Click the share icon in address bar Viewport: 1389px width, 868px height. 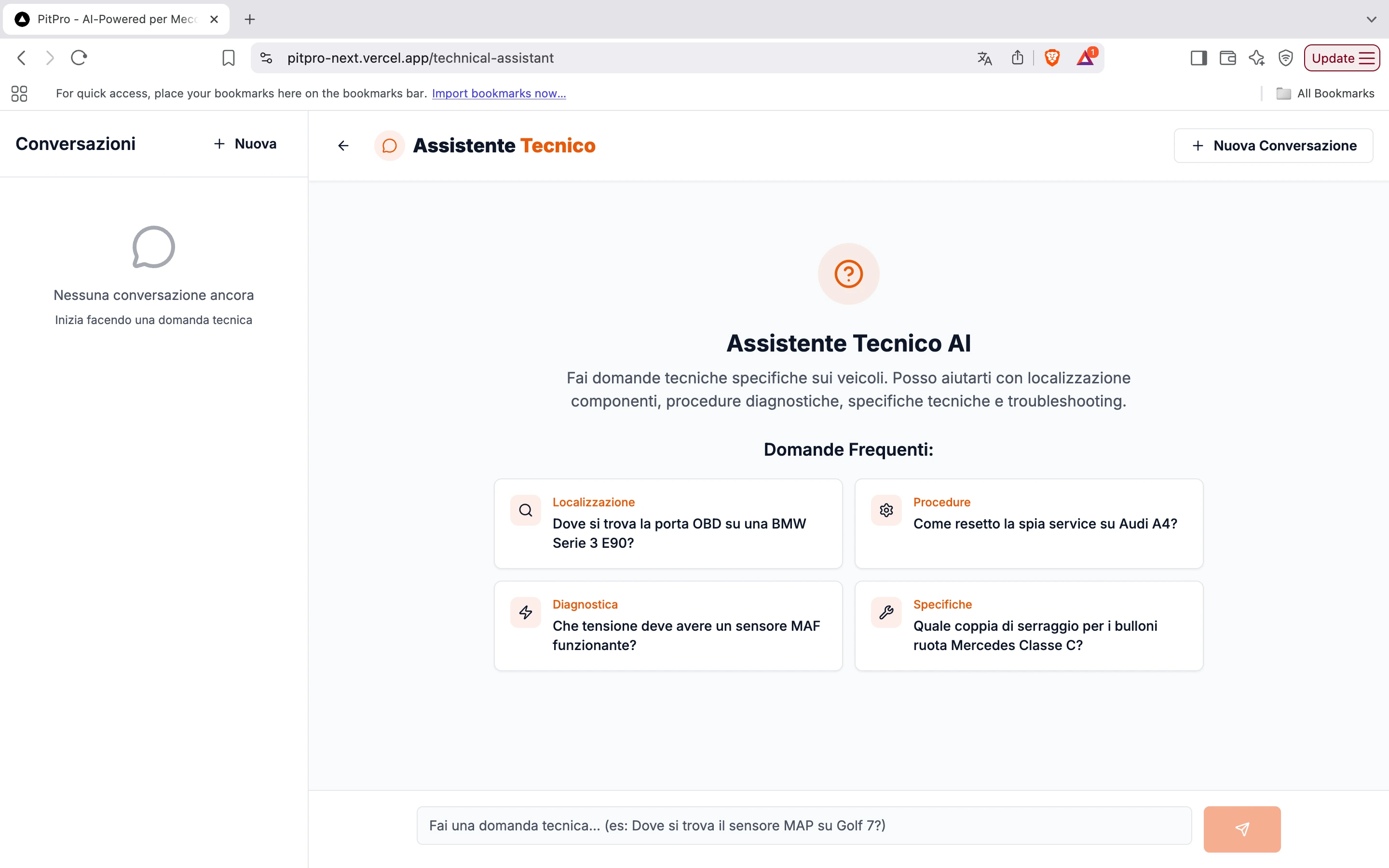(x=1017, y=58)
